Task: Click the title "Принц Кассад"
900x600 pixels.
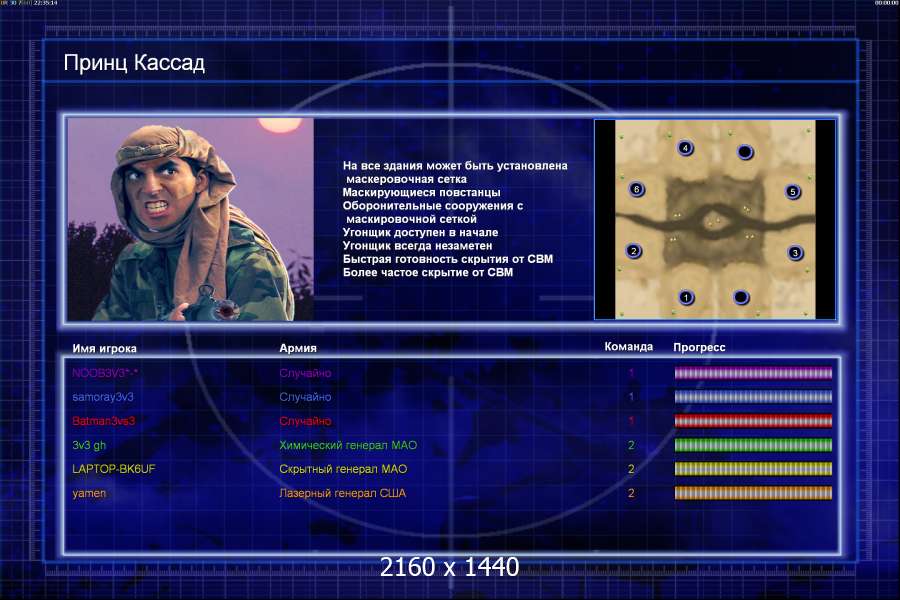Action: tap(134, 63)
